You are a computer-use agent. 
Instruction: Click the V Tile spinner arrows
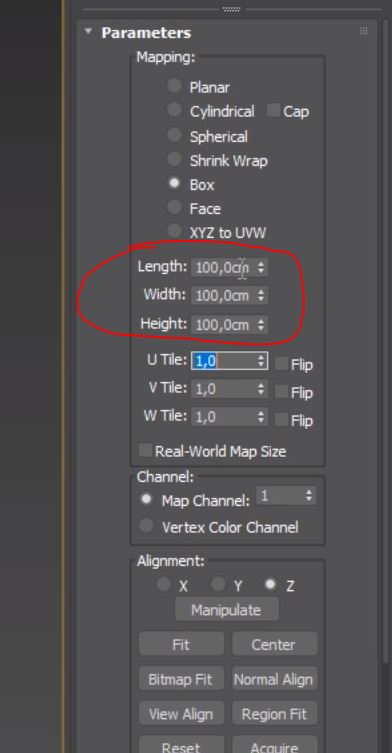(x=261, y=389)
